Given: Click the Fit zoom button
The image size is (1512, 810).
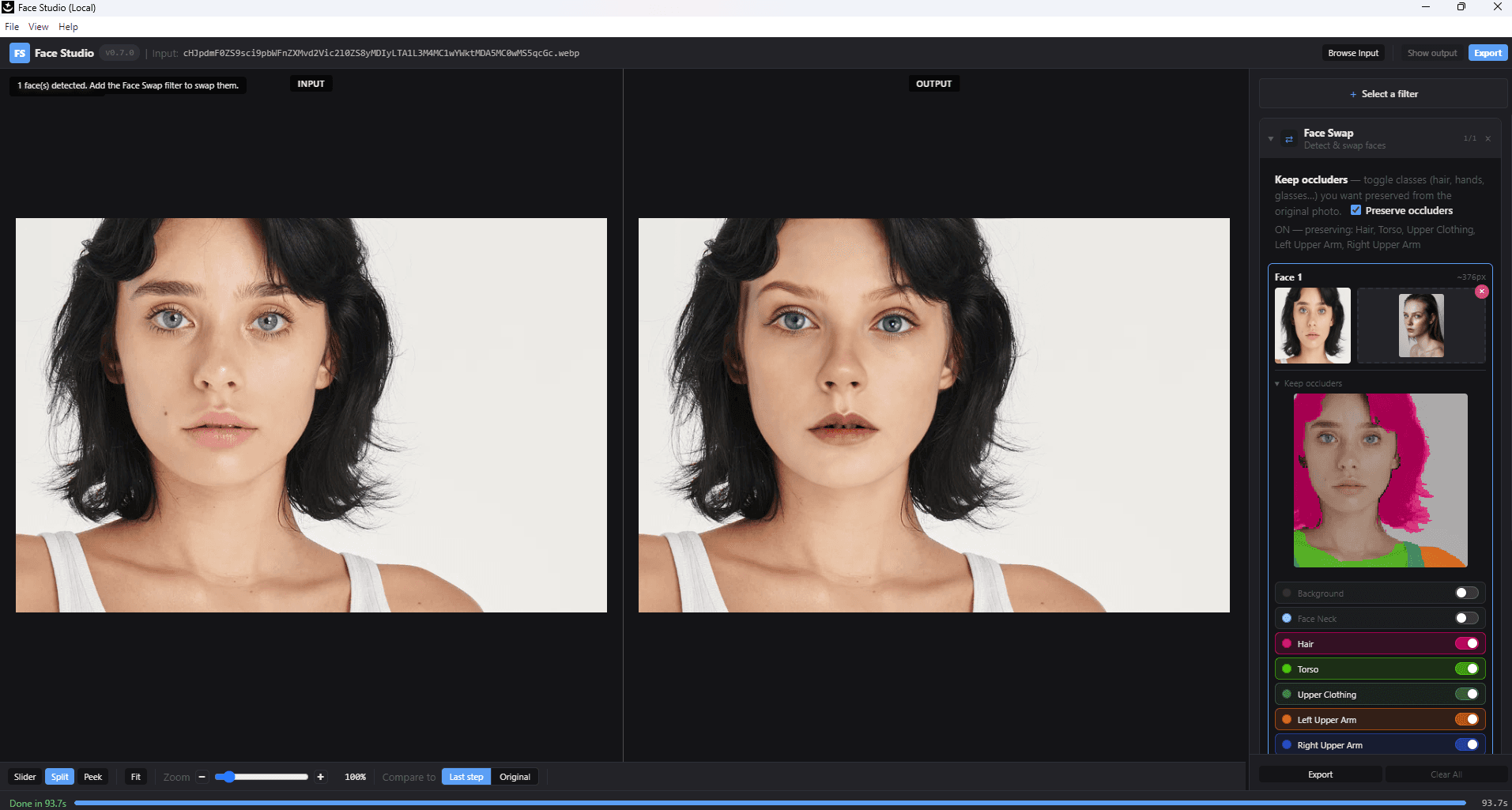Looking at the screenshot, I should pyautogui.click(x=136, y=777).
